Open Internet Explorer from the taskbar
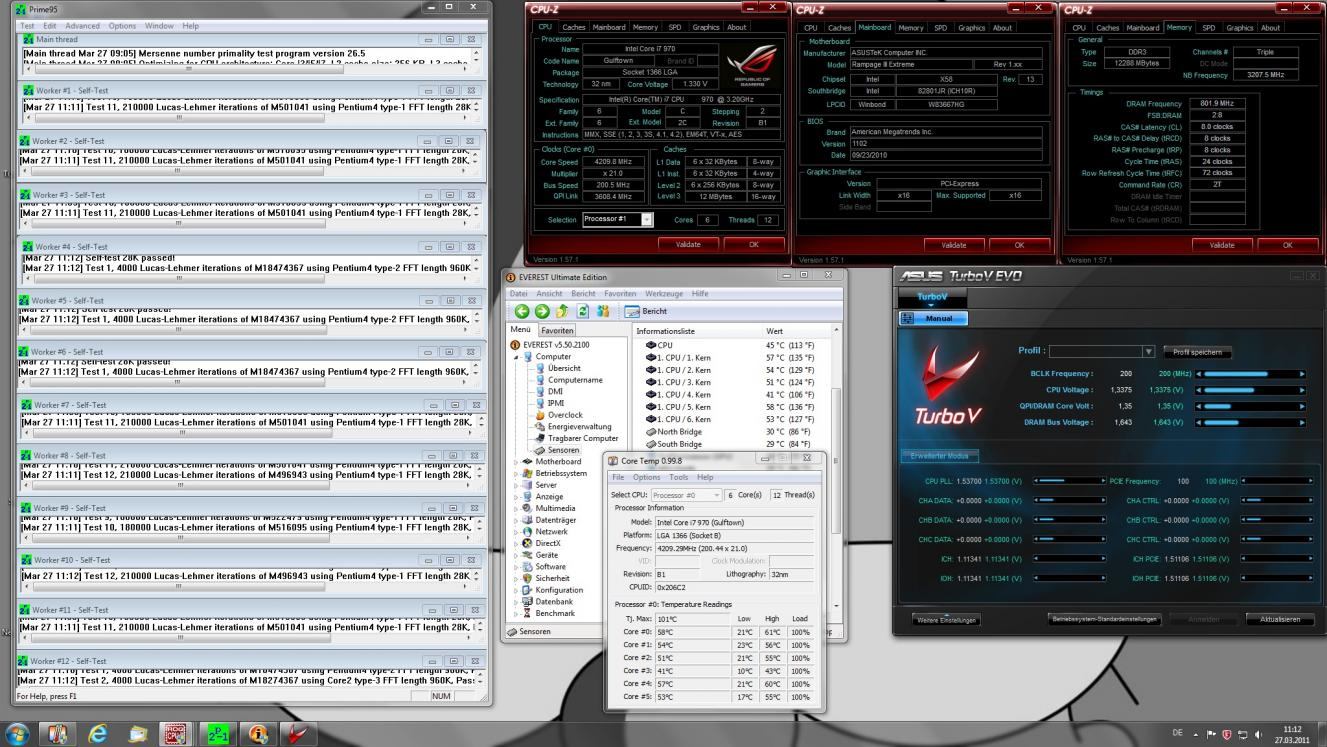The height and width of the screenshot is (747, 1327). [99, 734]
